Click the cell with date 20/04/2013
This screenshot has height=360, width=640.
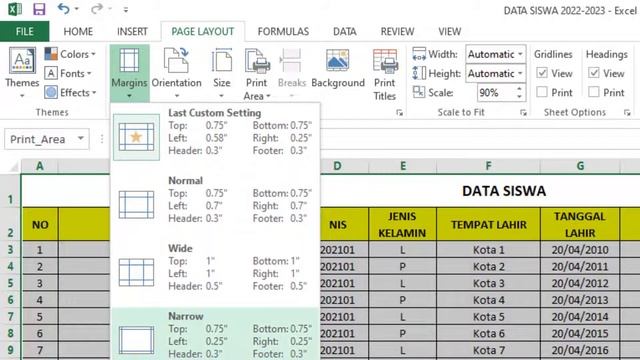(580, 300)
